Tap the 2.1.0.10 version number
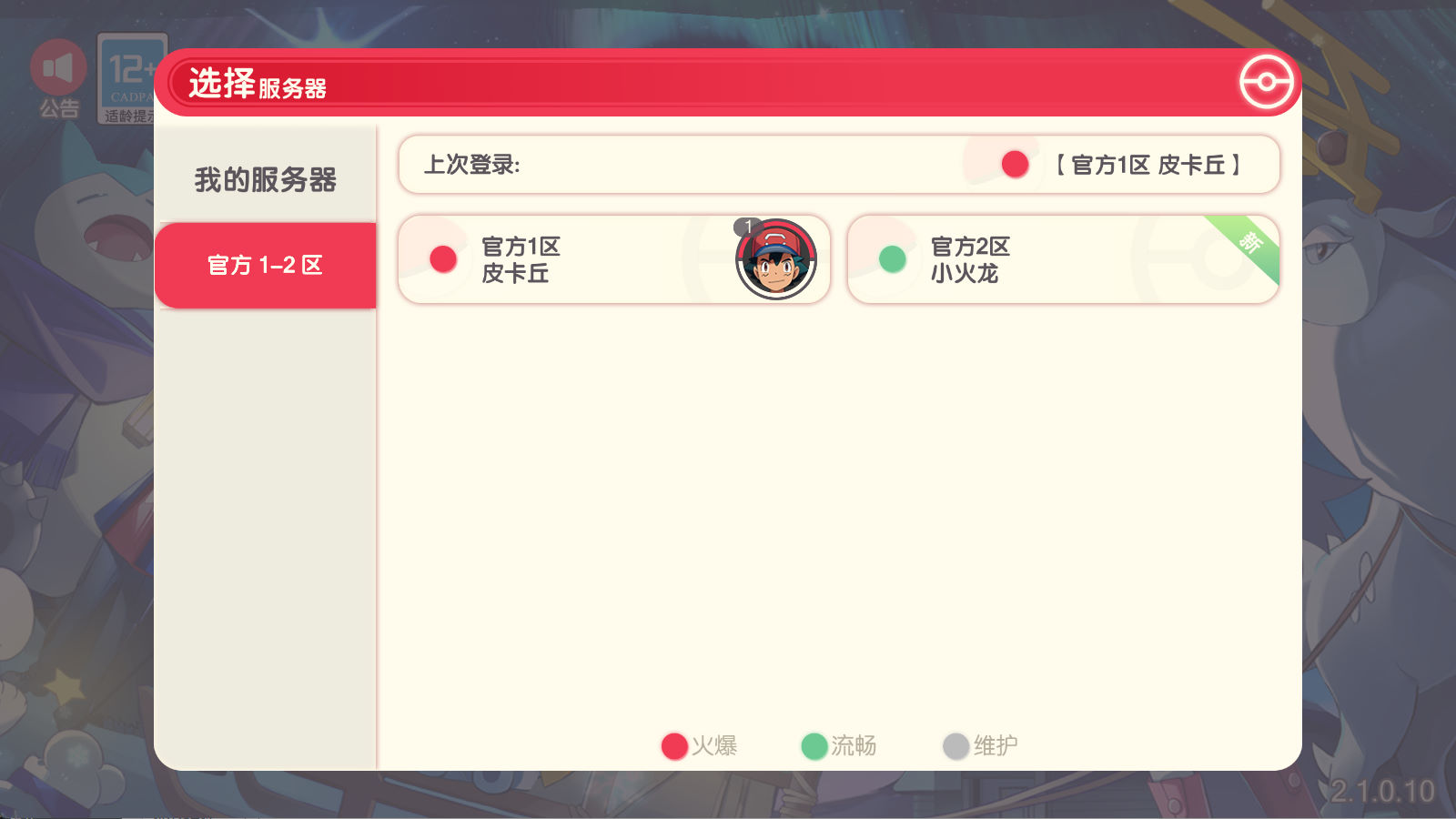This screenshot has width=1456, height=819. click(1382, 791)
